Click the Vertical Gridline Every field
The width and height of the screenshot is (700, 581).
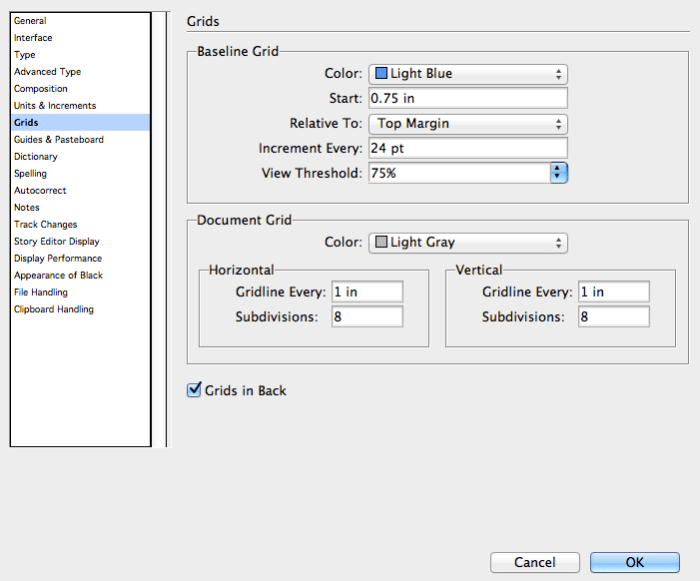(613, 292)
